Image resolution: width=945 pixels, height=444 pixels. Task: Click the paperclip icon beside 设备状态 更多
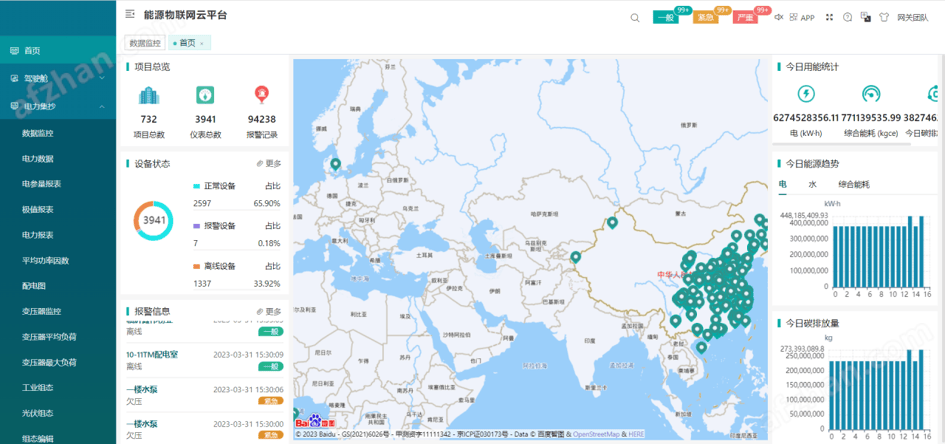pos(260,163)
